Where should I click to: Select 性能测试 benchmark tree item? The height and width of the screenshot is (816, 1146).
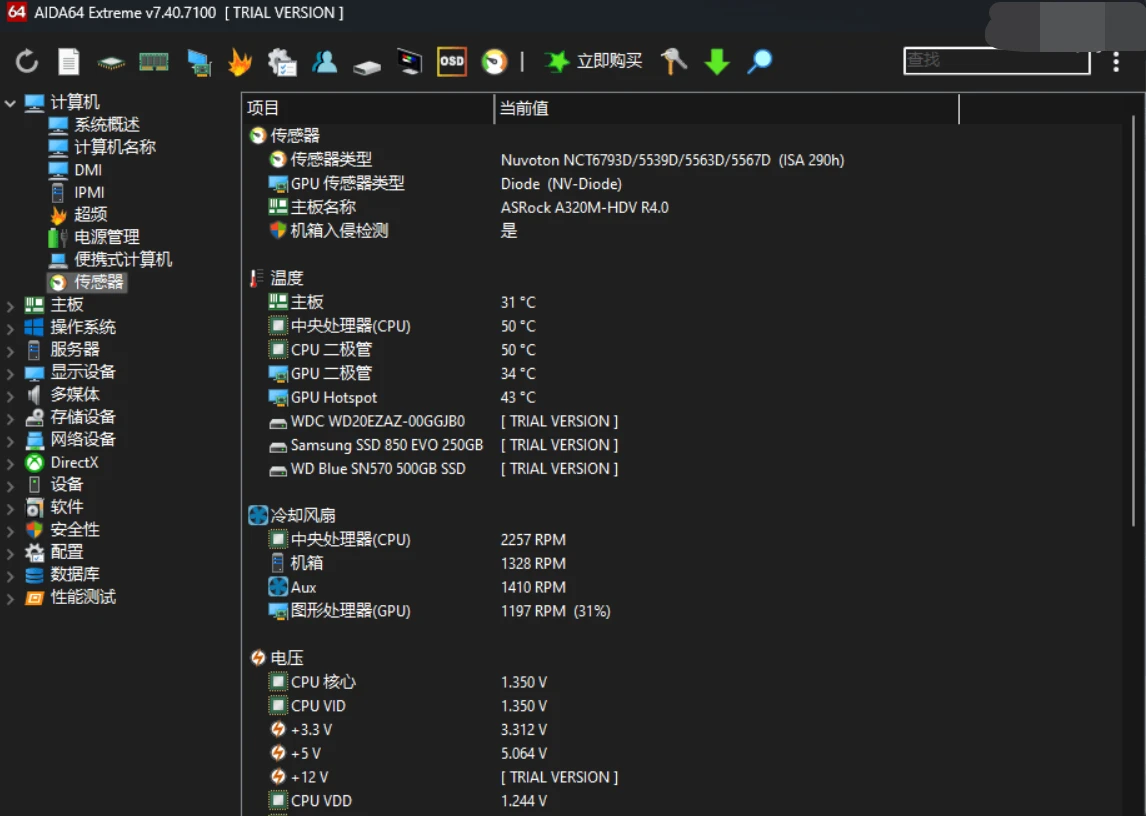tap(83, 597)
